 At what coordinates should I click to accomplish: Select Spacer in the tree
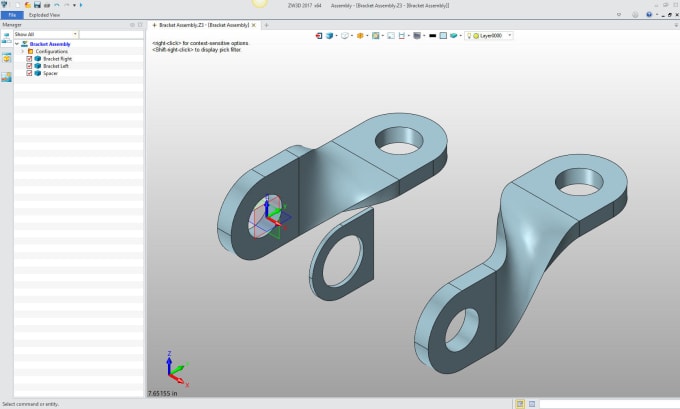click(50, 73)
